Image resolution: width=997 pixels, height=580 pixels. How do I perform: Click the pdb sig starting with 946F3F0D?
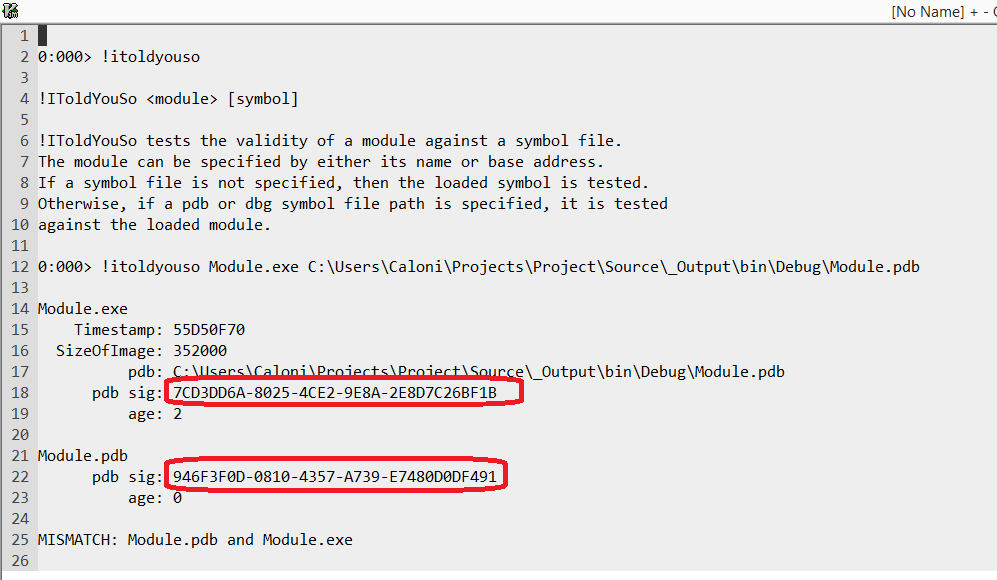335,477
